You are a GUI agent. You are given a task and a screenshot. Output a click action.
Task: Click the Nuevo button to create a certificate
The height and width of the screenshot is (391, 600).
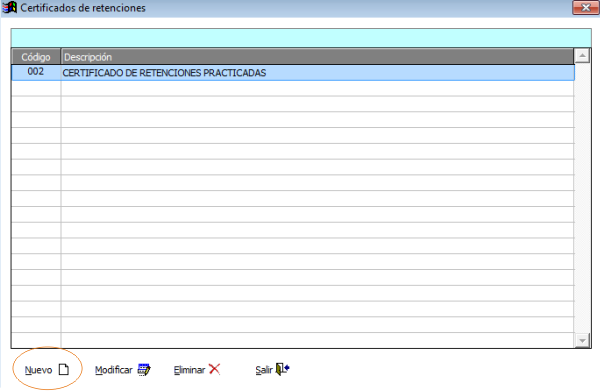coord(47,370)
